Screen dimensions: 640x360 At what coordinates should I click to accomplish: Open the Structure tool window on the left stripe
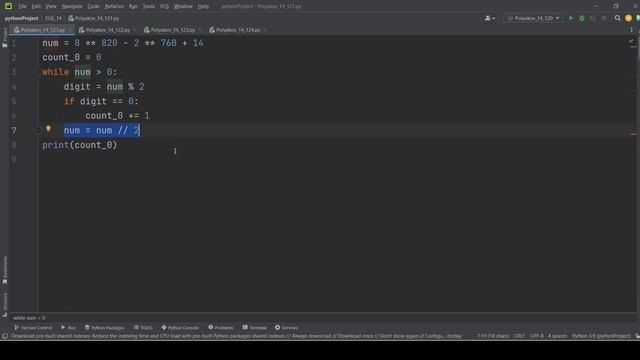[x=5, y=304]
